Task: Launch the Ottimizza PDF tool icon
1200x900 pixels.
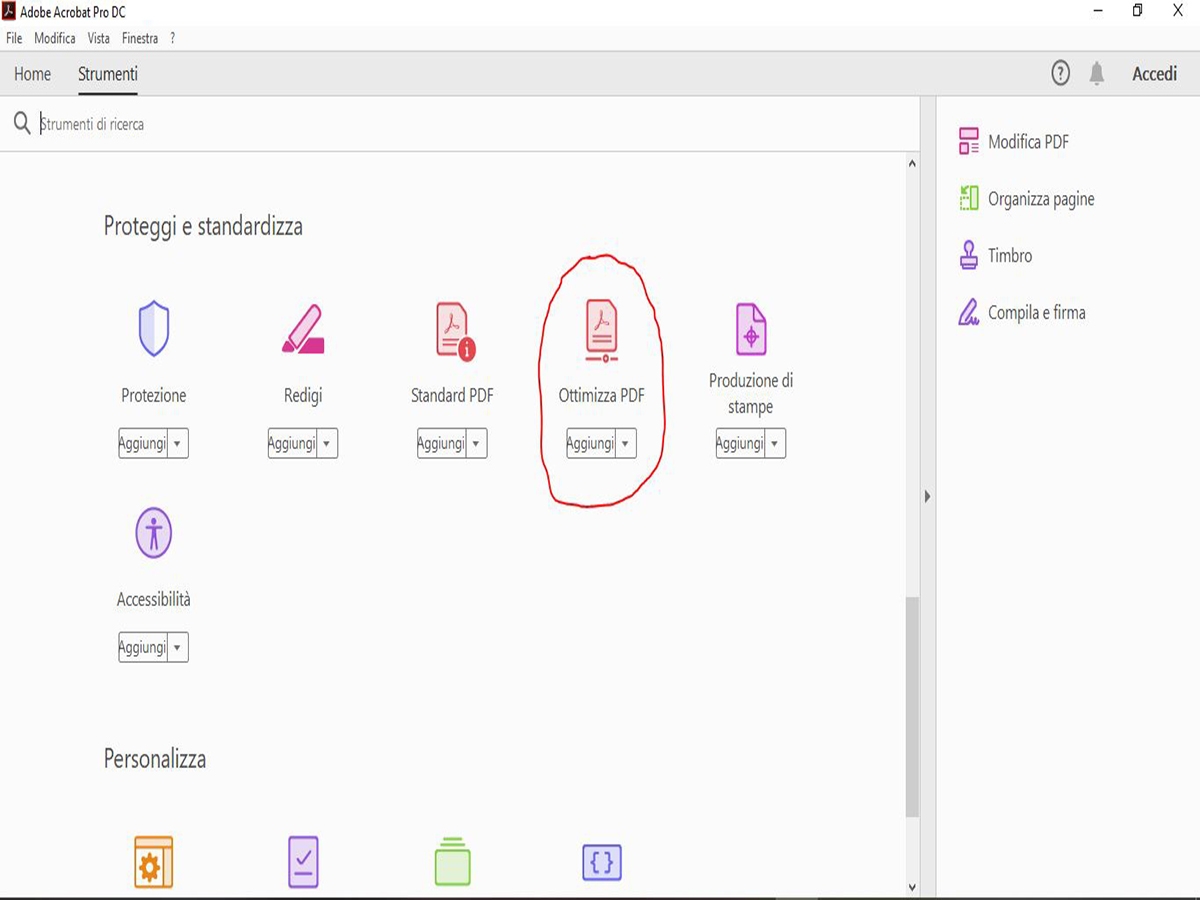Action: [x=602, y=331]
